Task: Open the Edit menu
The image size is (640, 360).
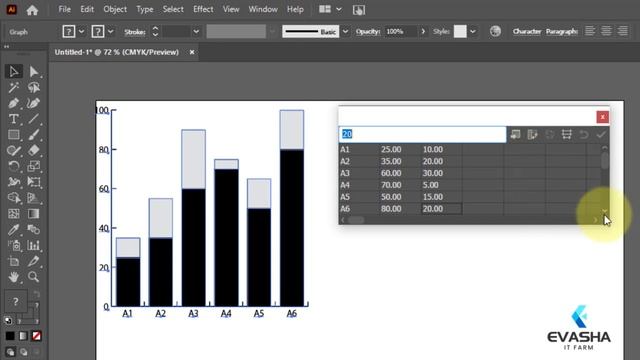Action: tap(87, 9)
